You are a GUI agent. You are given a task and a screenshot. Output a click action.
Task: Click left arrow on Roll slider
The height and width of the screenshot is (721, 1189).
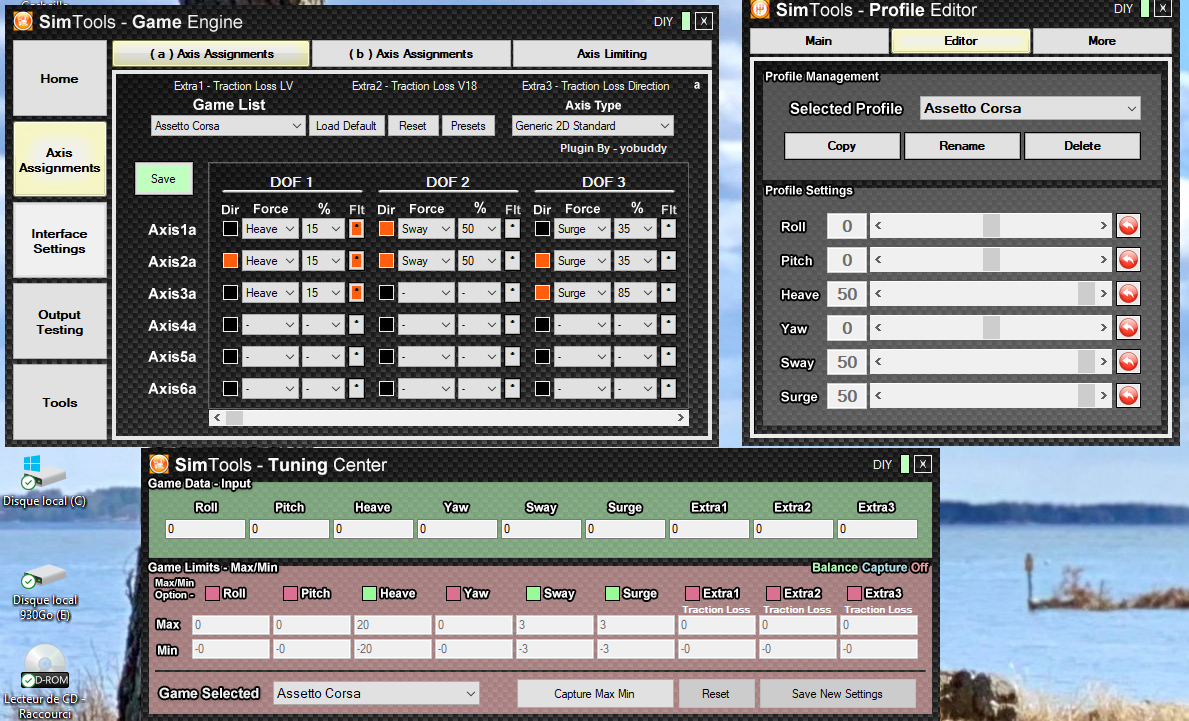(878, 226)
